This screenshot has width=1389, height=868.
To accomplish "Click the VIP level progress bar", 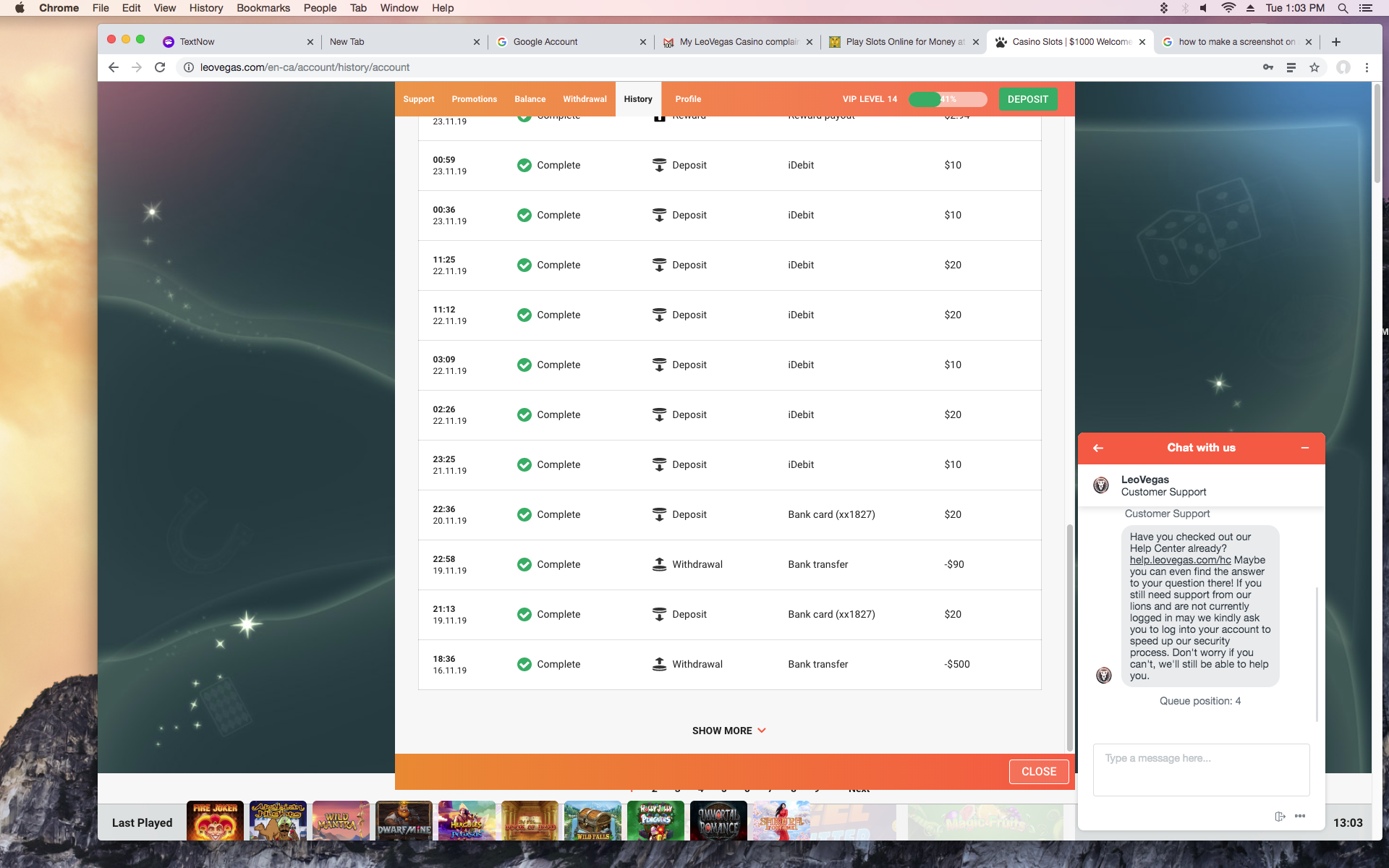I will (x=948, y=99).
